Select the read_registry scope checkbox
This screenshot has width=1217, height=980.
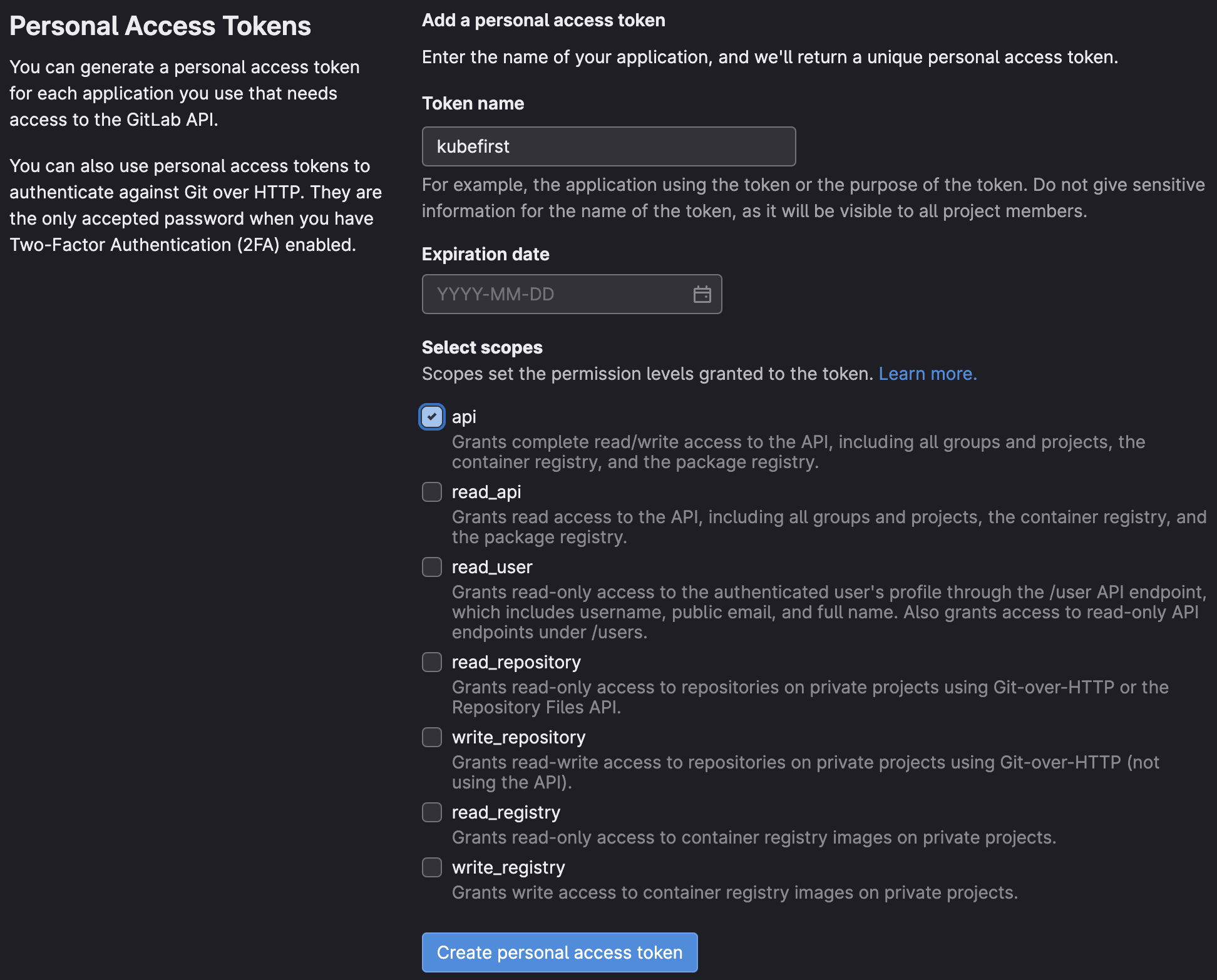pyautogui.click(x=432, y=812)
